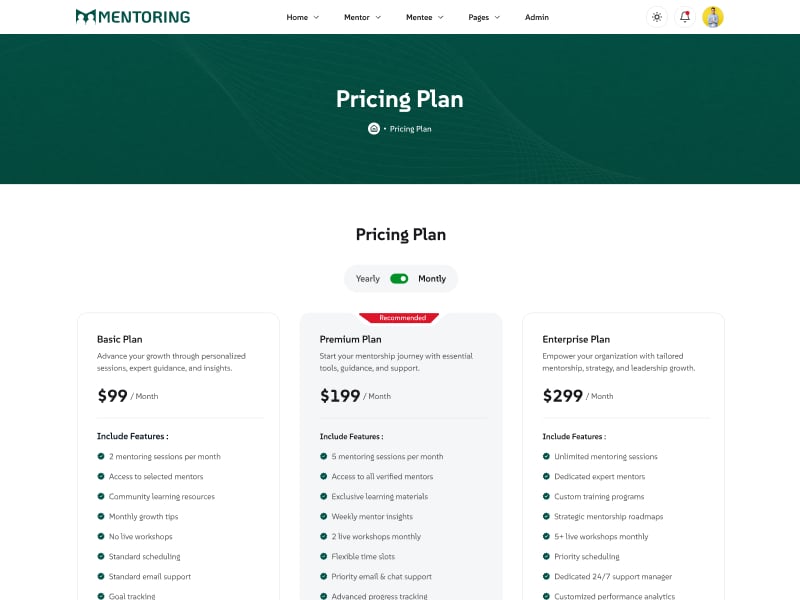Click the breadcrumb home icon
The width and height of the screenshot is (800, 600).
(374, 129)
